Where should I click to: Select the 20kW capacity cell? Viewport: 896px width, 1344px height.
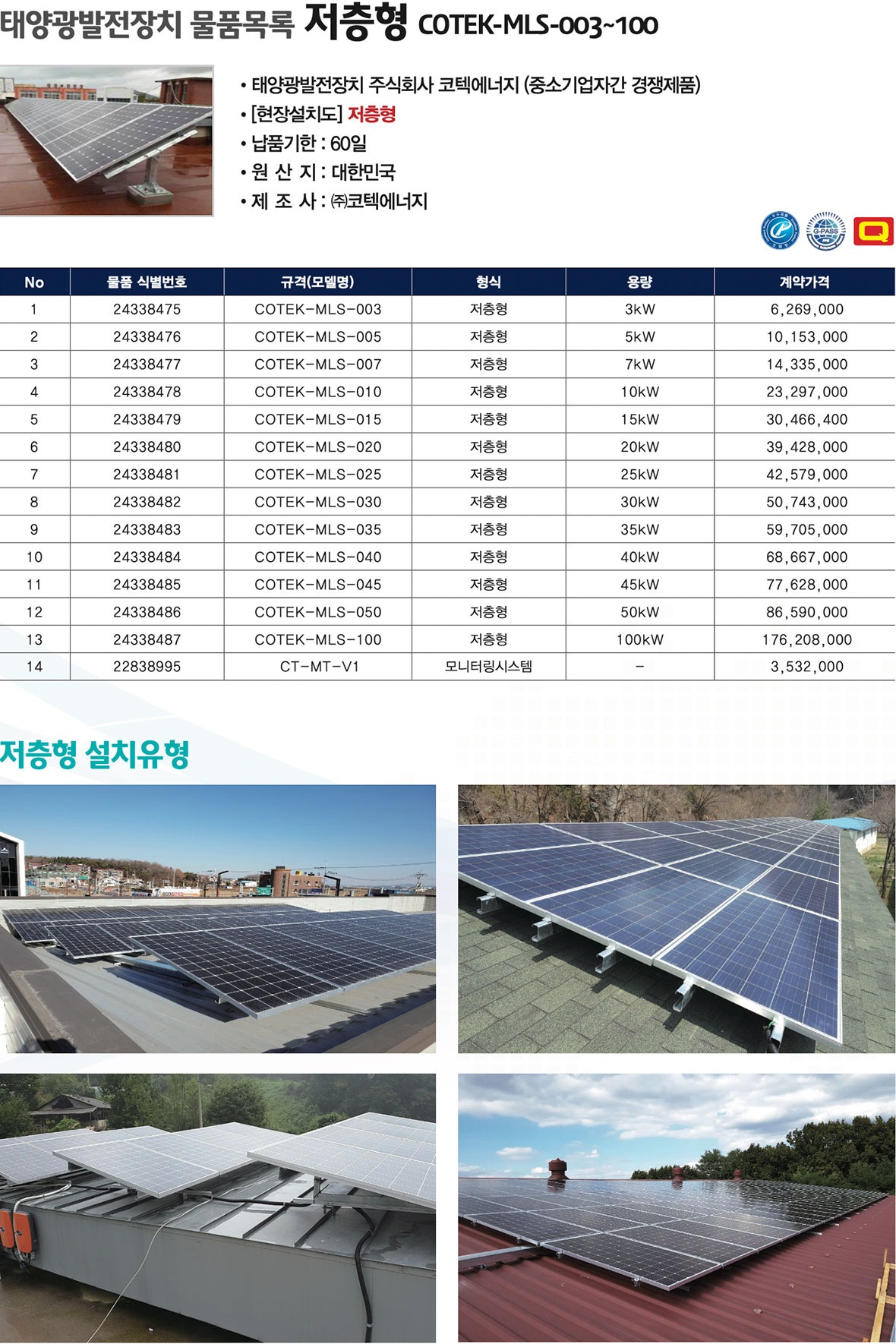(640, 446)
